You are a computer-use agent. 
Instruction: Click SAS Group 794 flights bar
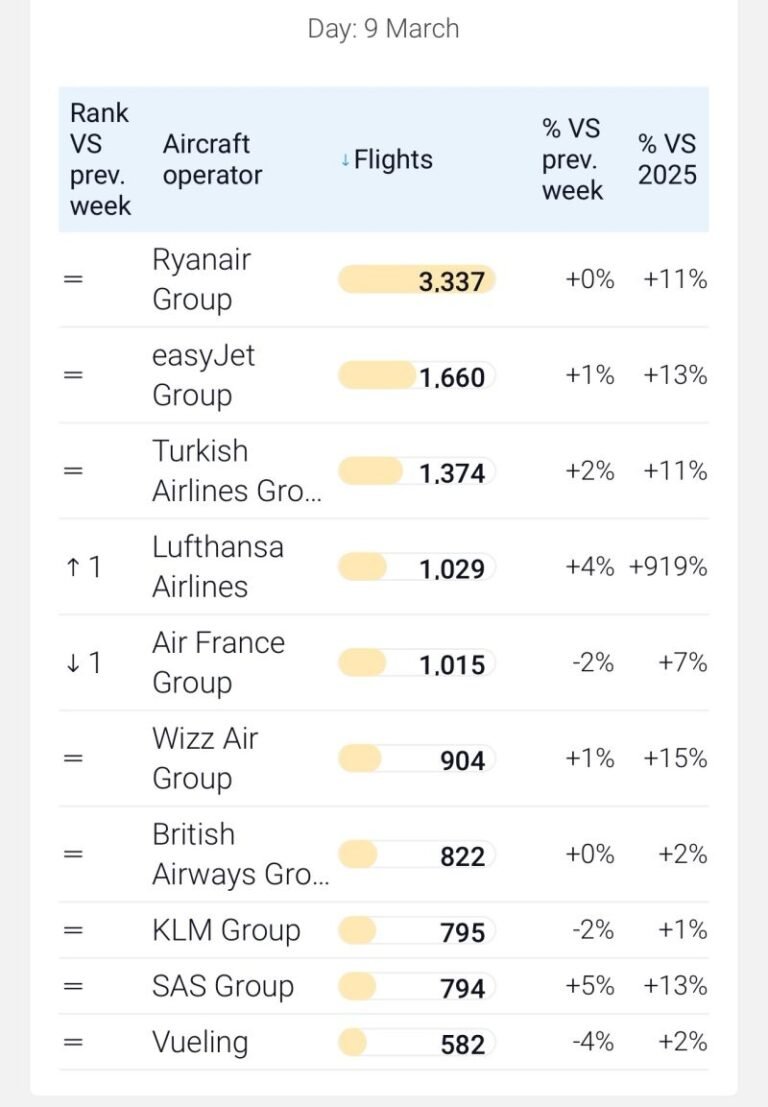point(416,987)
